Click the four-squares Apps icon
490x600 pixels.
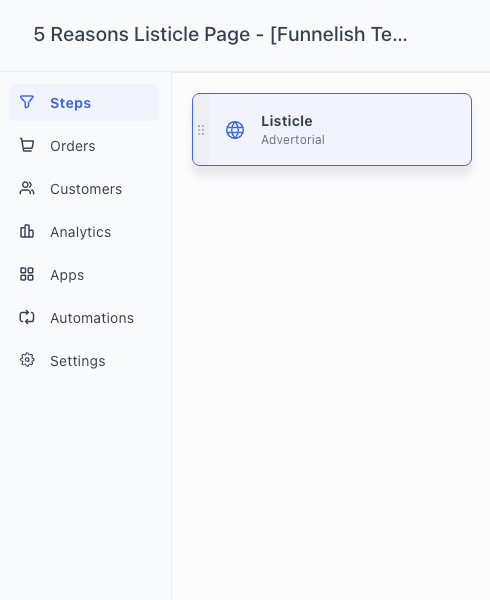click(27, 274)
